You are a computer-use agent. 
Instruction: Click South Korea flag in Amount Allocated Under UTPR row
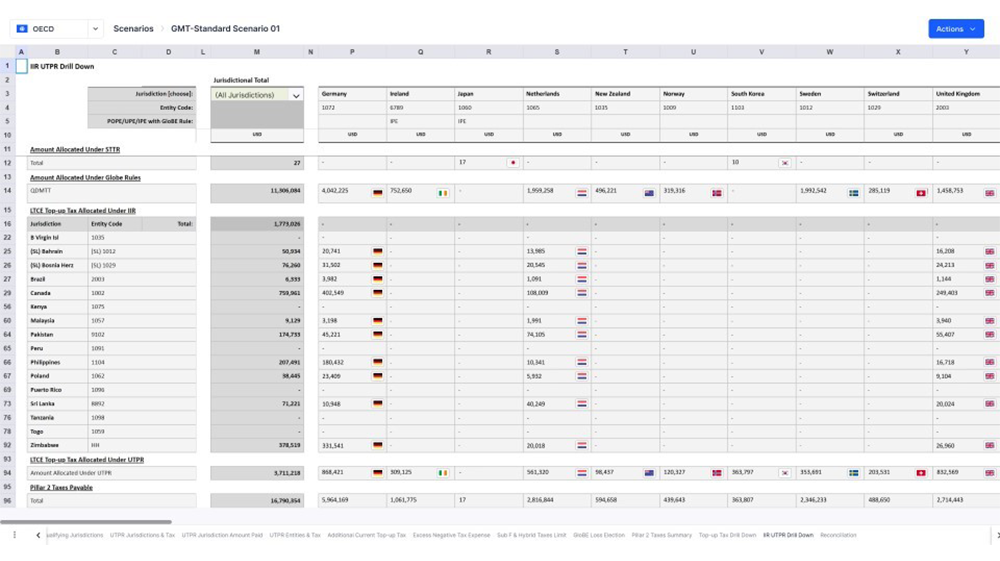pos(785,473)
